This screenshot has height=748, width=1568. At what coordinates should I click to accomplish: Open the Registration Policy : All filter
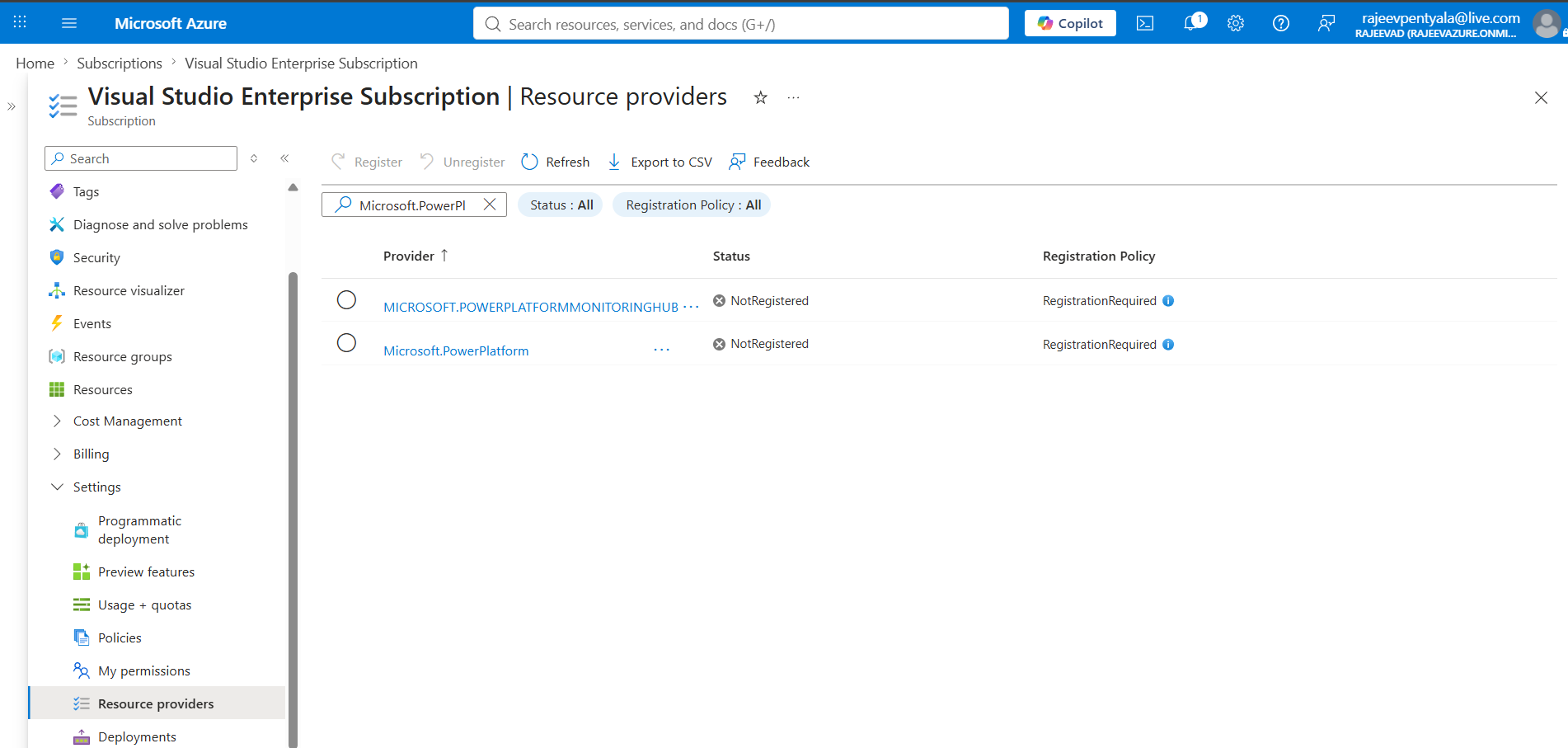pyautogui.click(x=692, y=205)
